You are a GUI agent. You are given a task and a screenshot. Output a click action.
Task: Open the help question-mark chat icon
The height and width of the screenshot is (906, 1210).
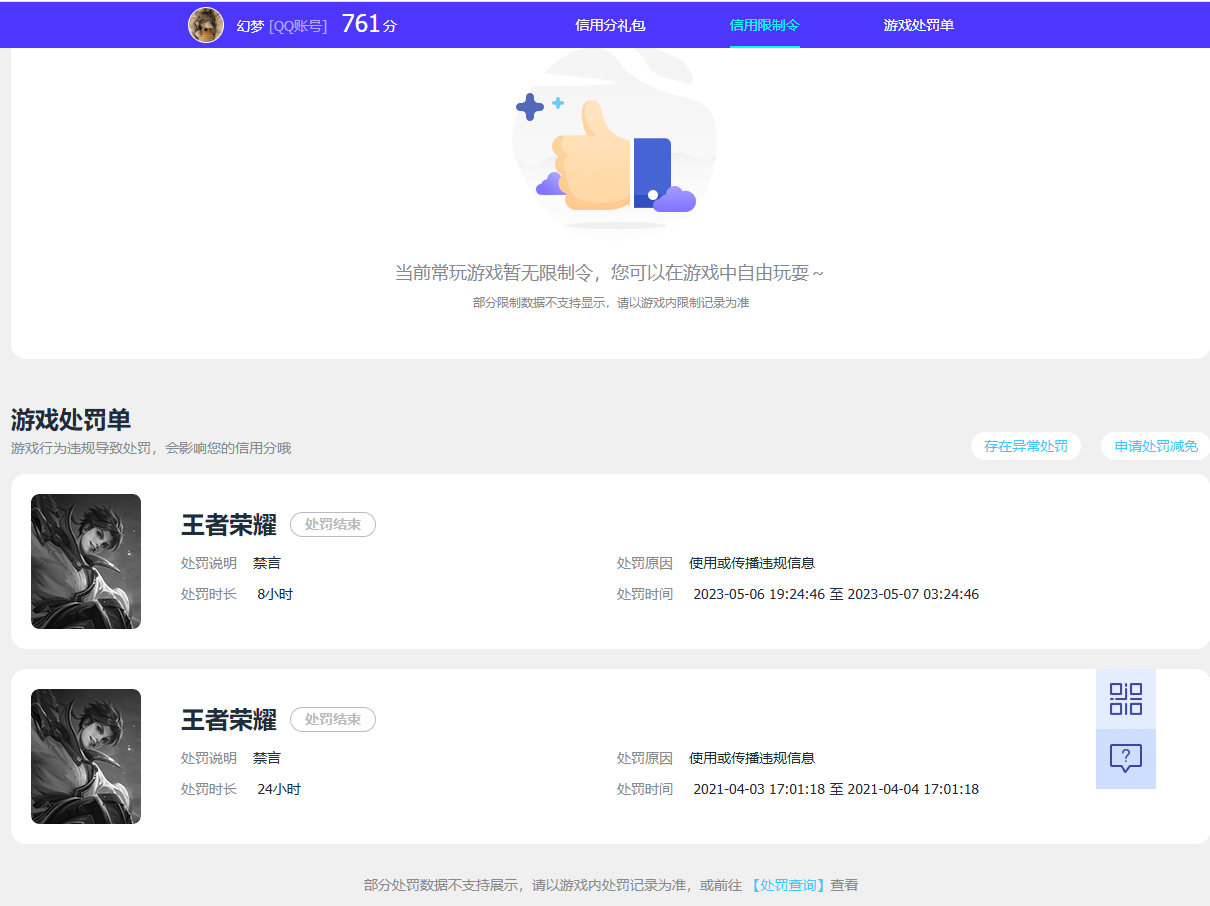1126,759
